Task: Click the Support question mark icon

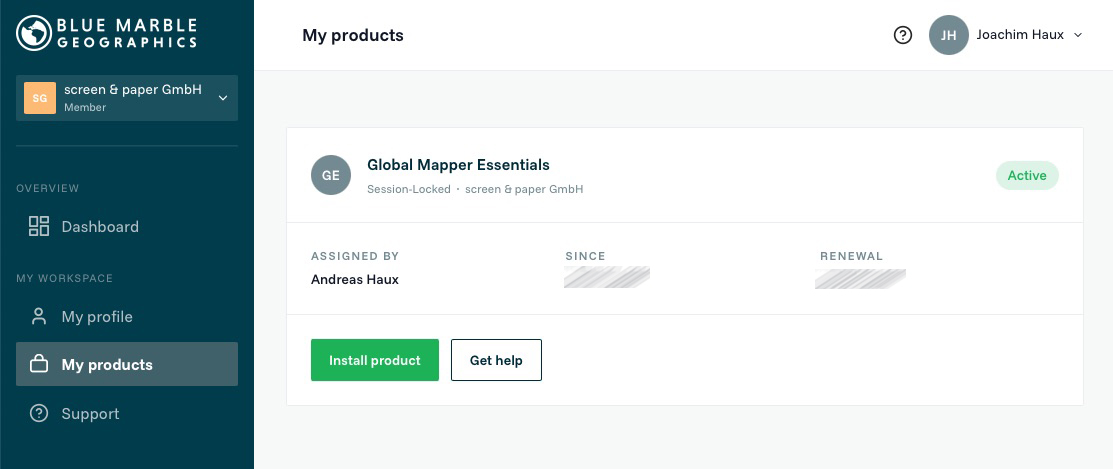Action: click(38, 413)
